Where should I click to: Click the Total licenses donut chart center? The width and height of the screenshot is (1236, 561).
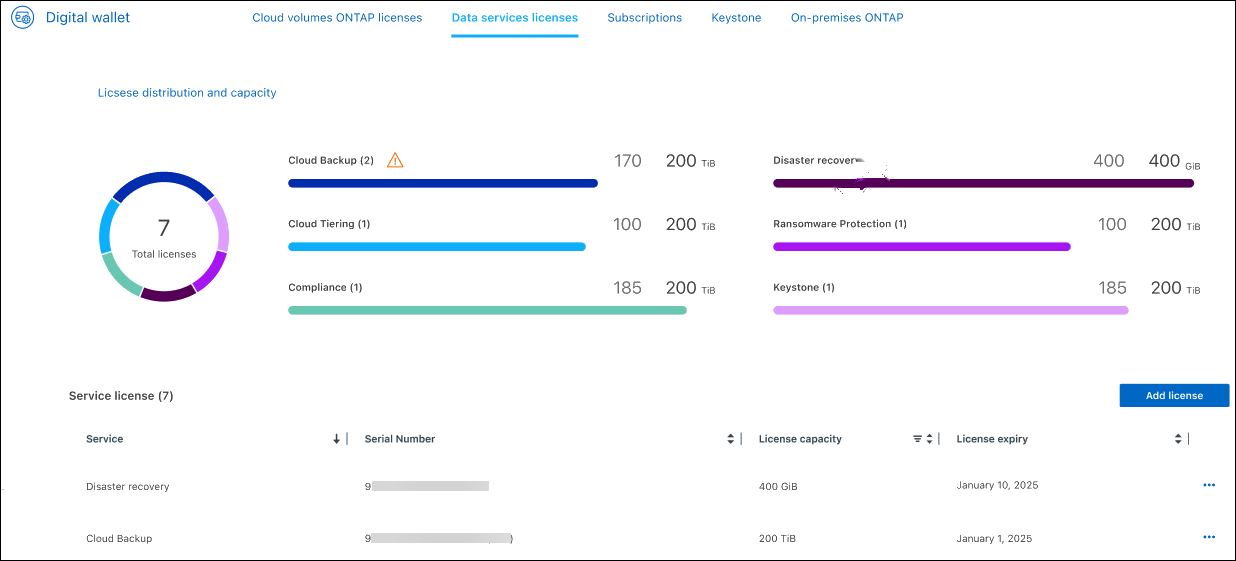(x=164, y=237)
